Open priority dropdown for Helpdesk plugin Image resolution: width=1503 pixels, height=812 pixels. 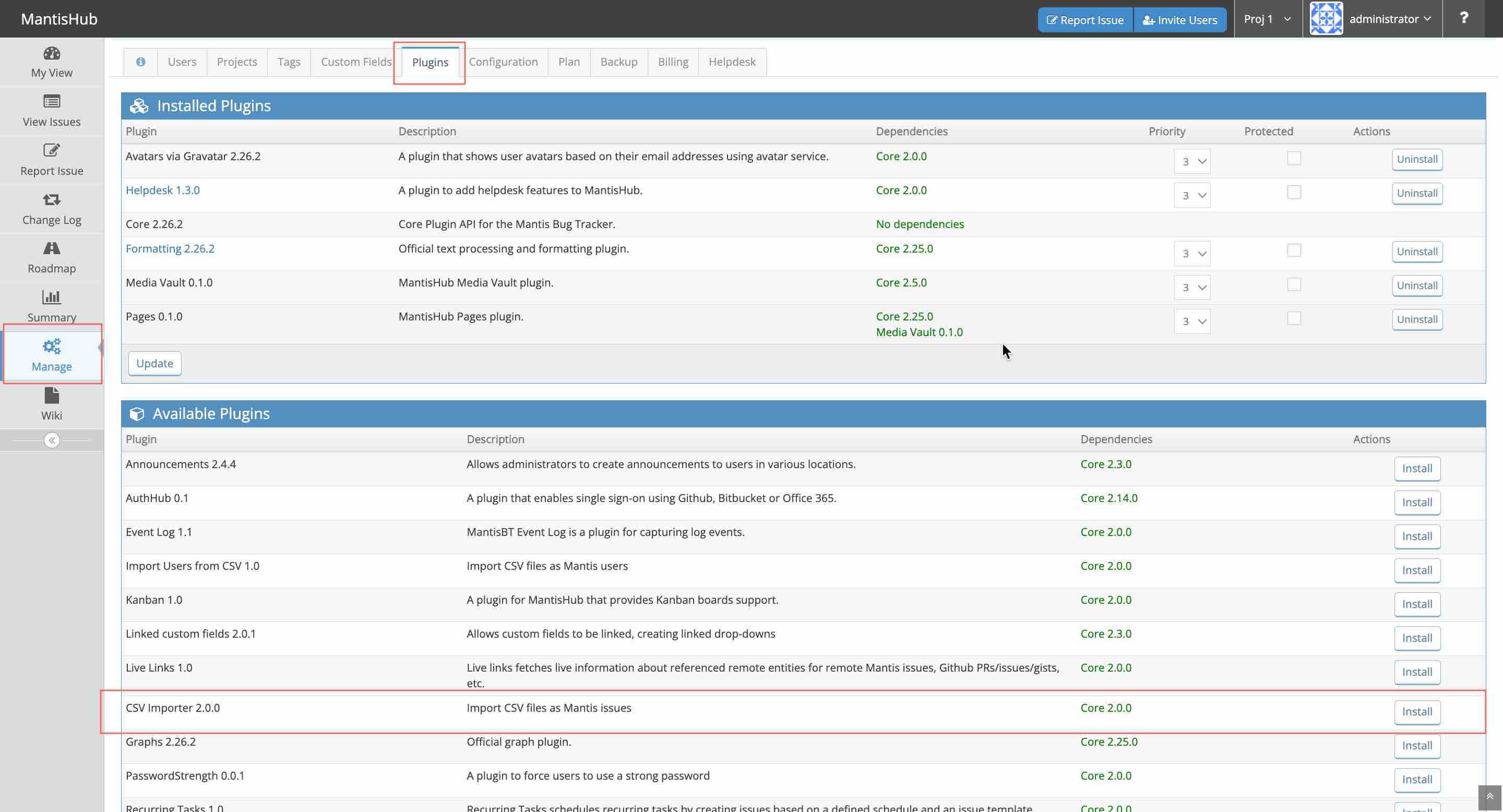pos(1192,195)
